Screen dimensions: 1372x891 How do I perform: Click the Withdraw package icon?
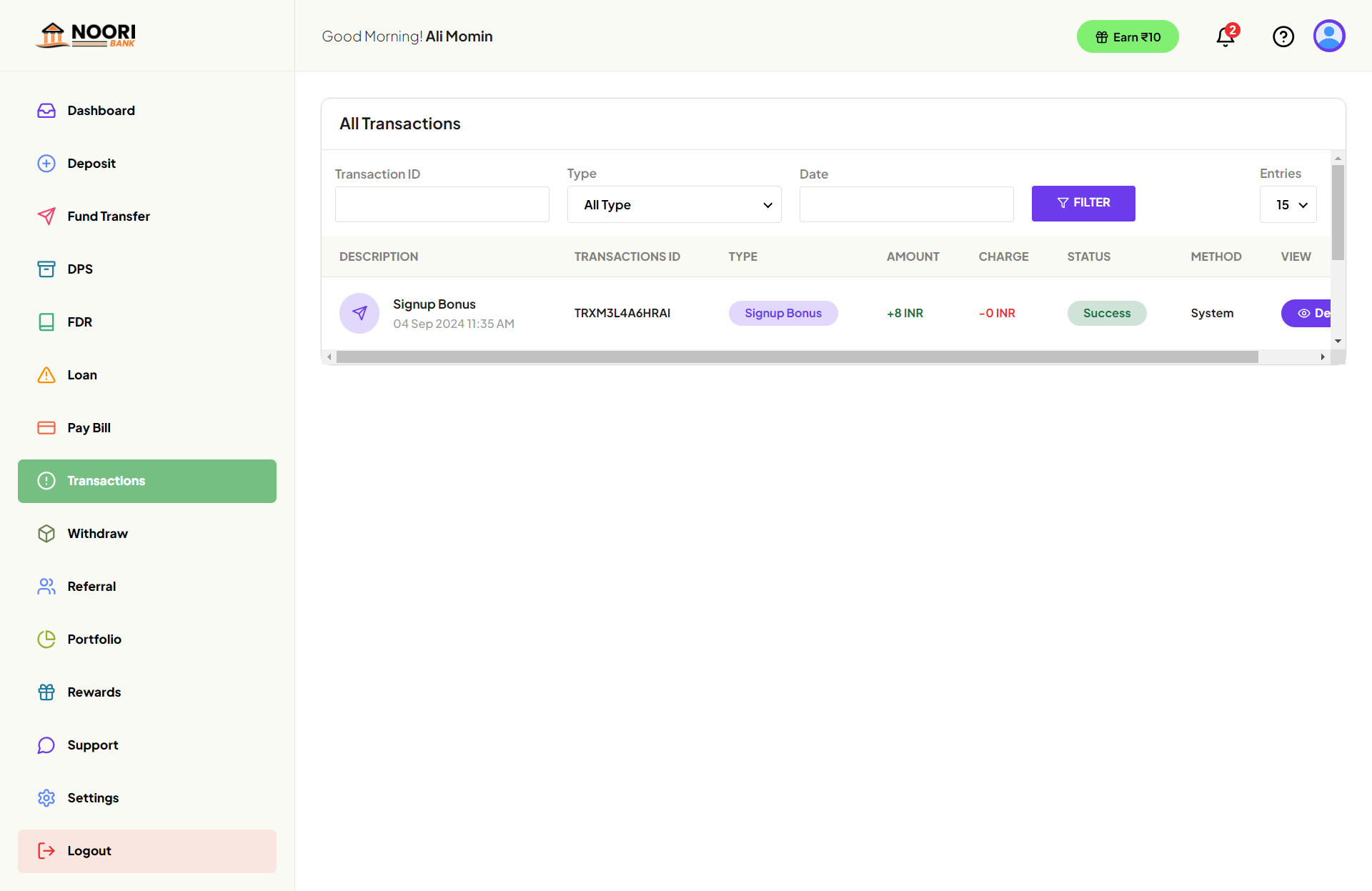coord(46,533)
